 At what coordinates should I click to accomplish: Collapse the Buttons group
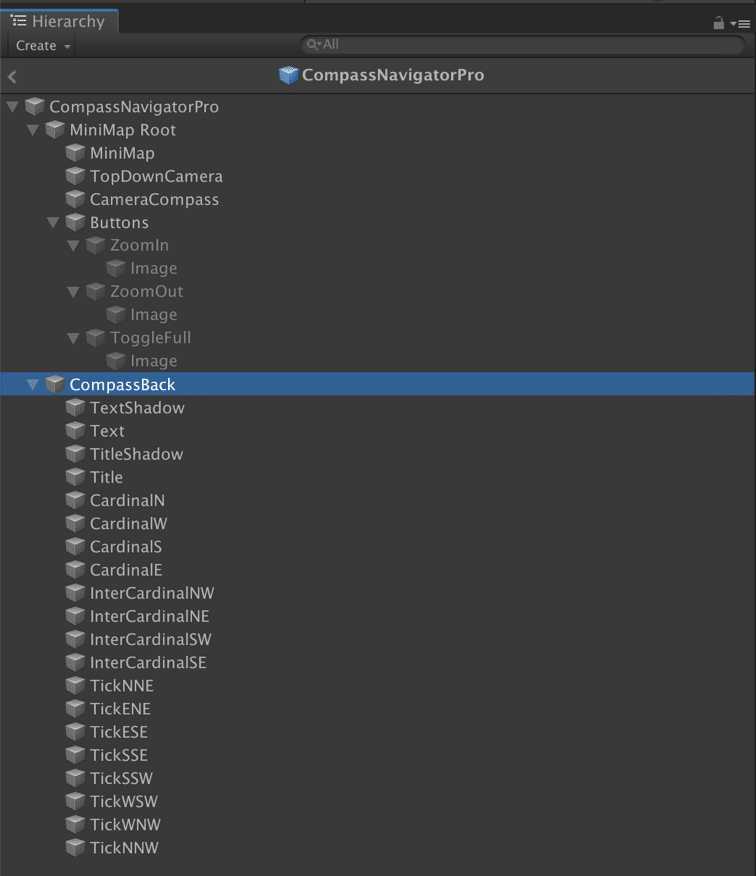click(x=53, y=223)
